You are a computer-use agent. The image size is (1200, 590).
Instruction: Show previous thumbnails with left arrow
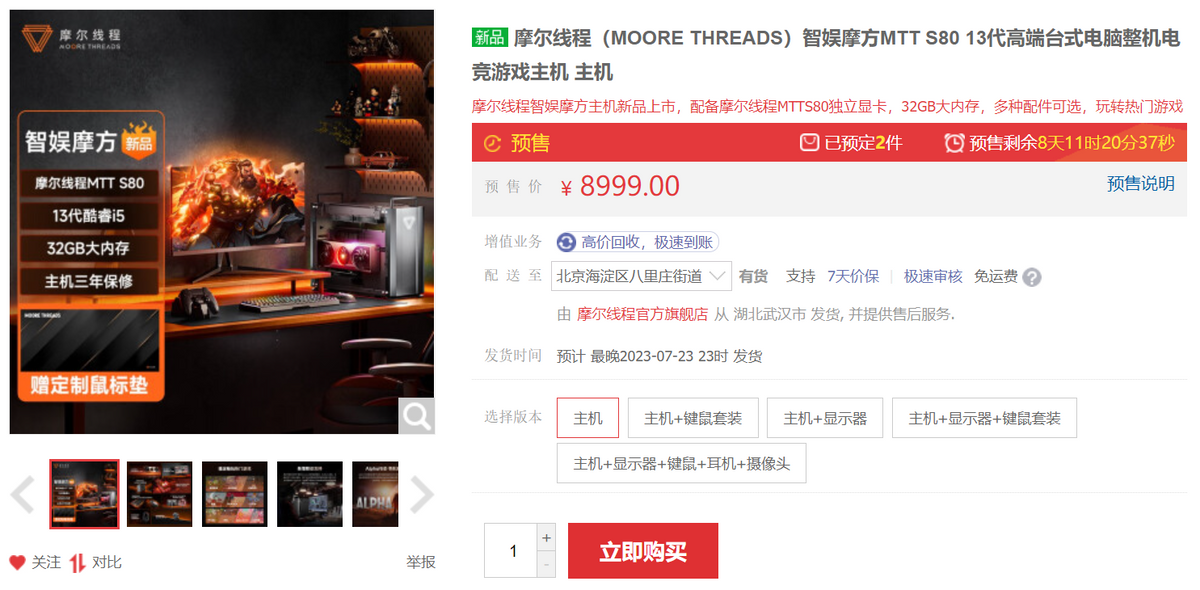(x=23, y=494)
